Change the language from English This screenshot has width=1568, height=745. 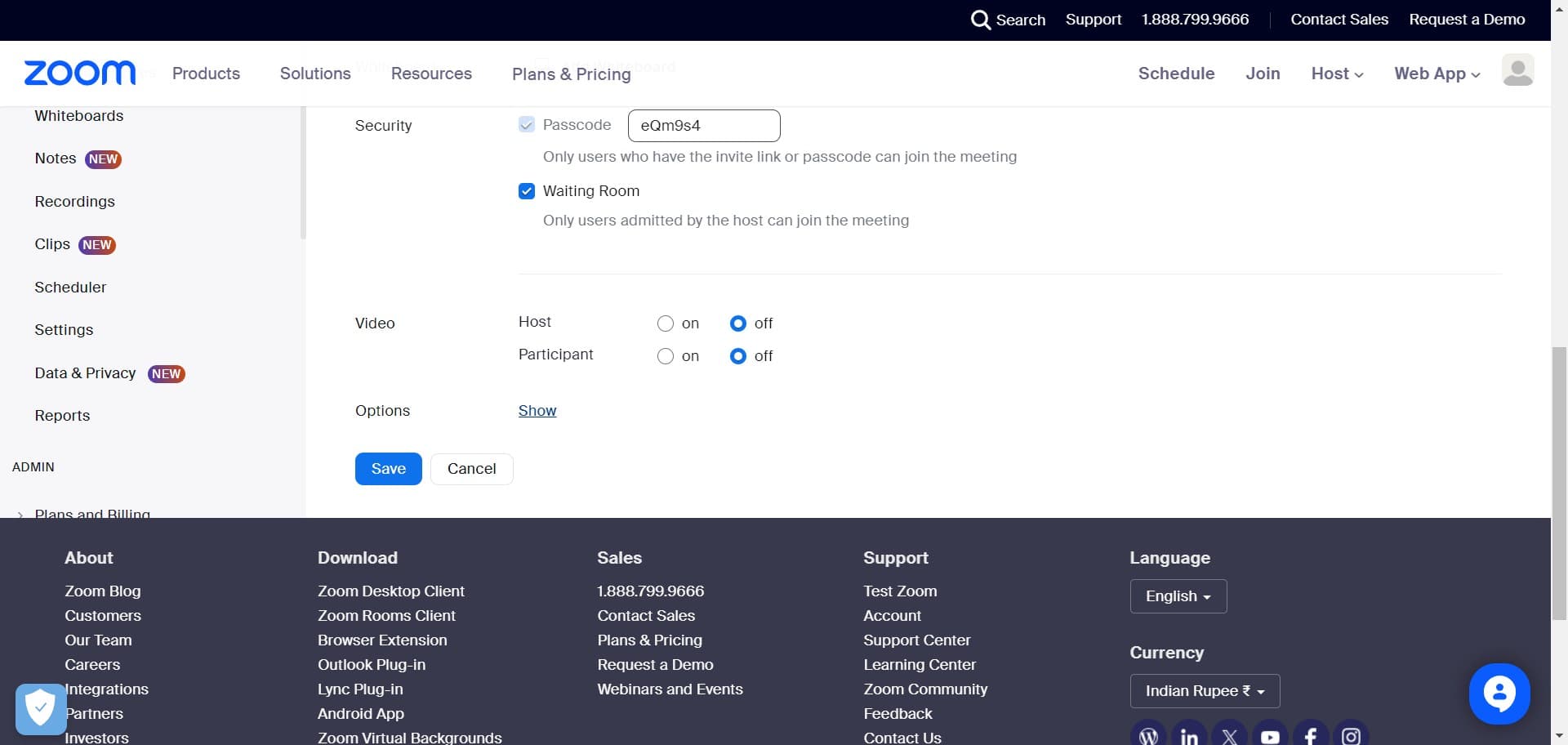point(1178,596)
